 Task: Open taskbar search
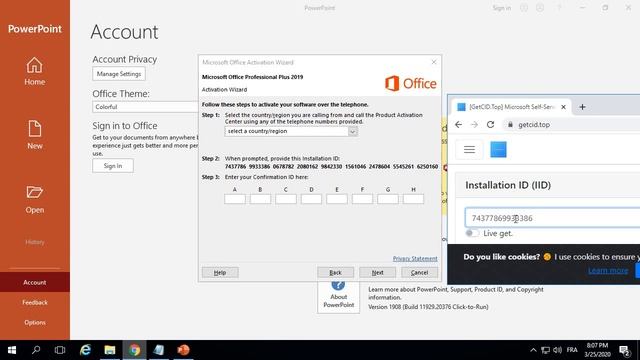(36, 350)
